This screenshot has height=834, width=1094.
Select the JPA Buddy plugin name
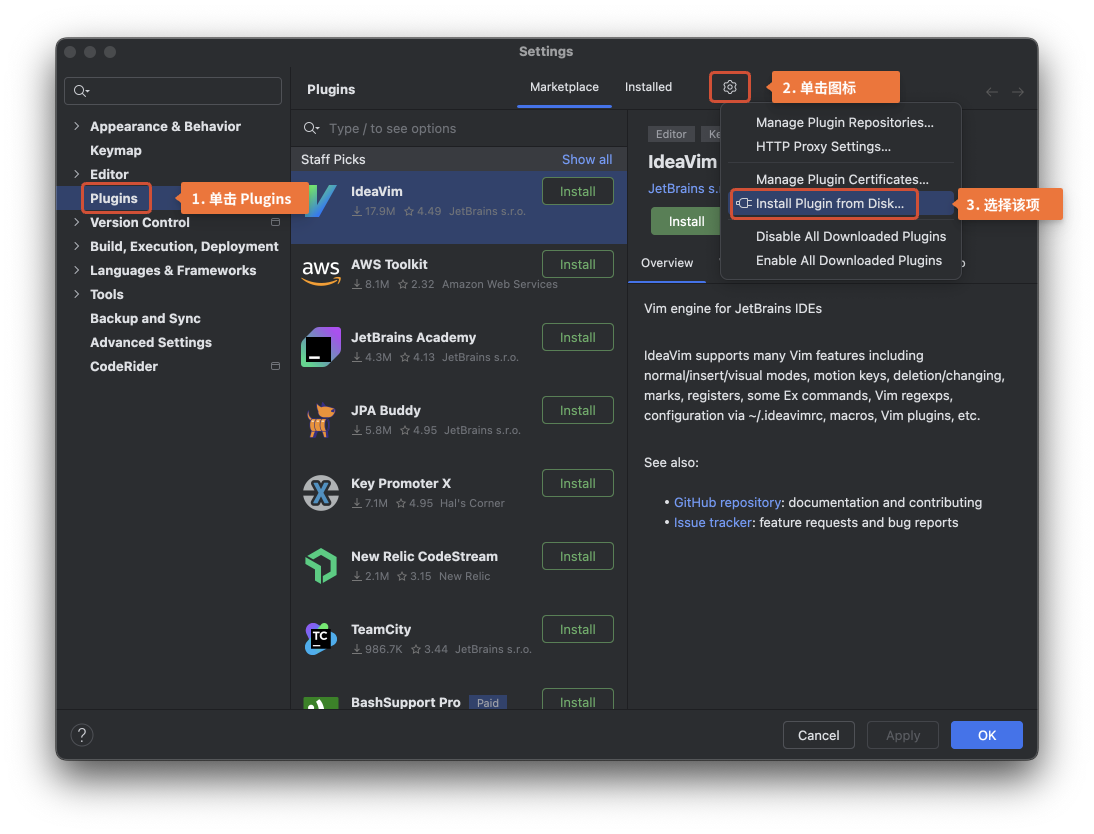386,410
